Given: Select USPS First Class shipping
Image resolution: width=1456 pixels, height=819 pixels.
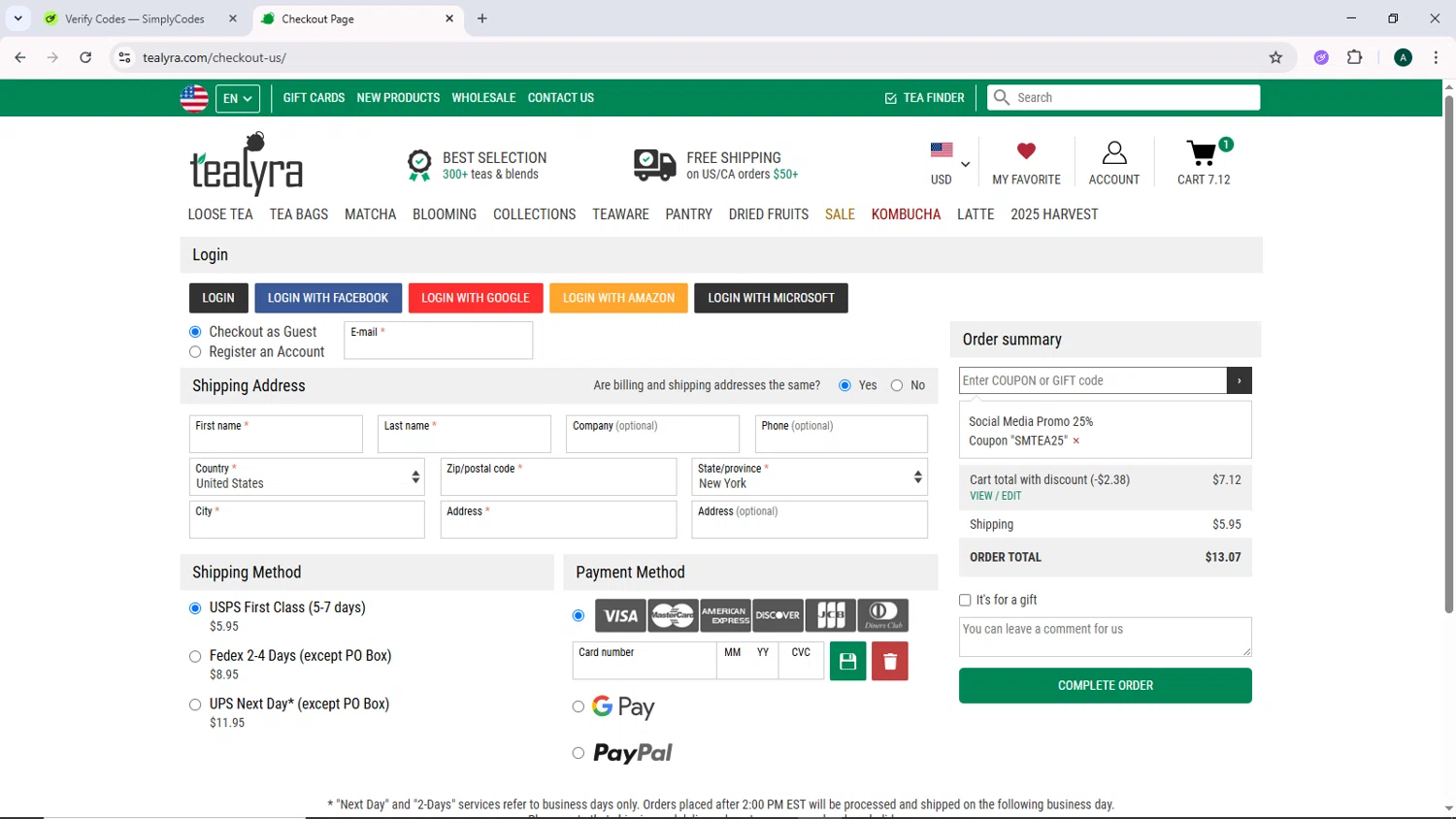Looking at the screenshot, I should coord(195,608).
